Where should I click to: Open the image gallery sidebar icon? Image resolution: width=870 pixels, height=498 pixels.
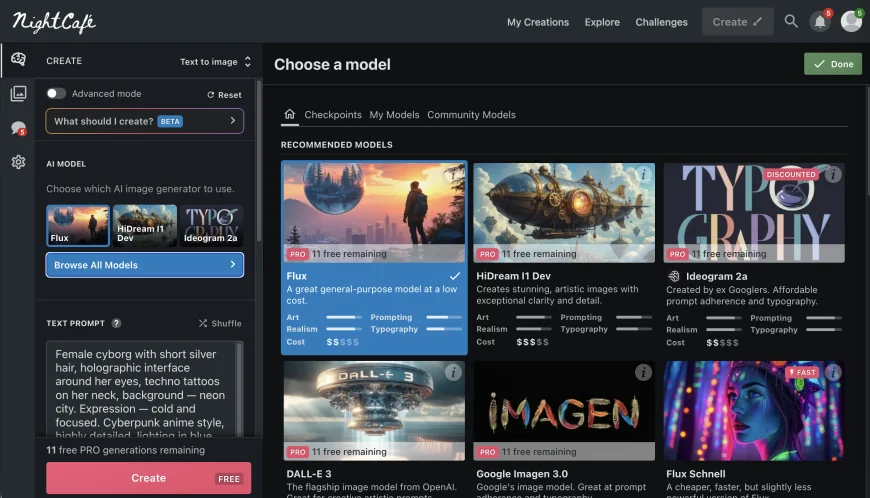pyautogui.click(x=18, y=93)
